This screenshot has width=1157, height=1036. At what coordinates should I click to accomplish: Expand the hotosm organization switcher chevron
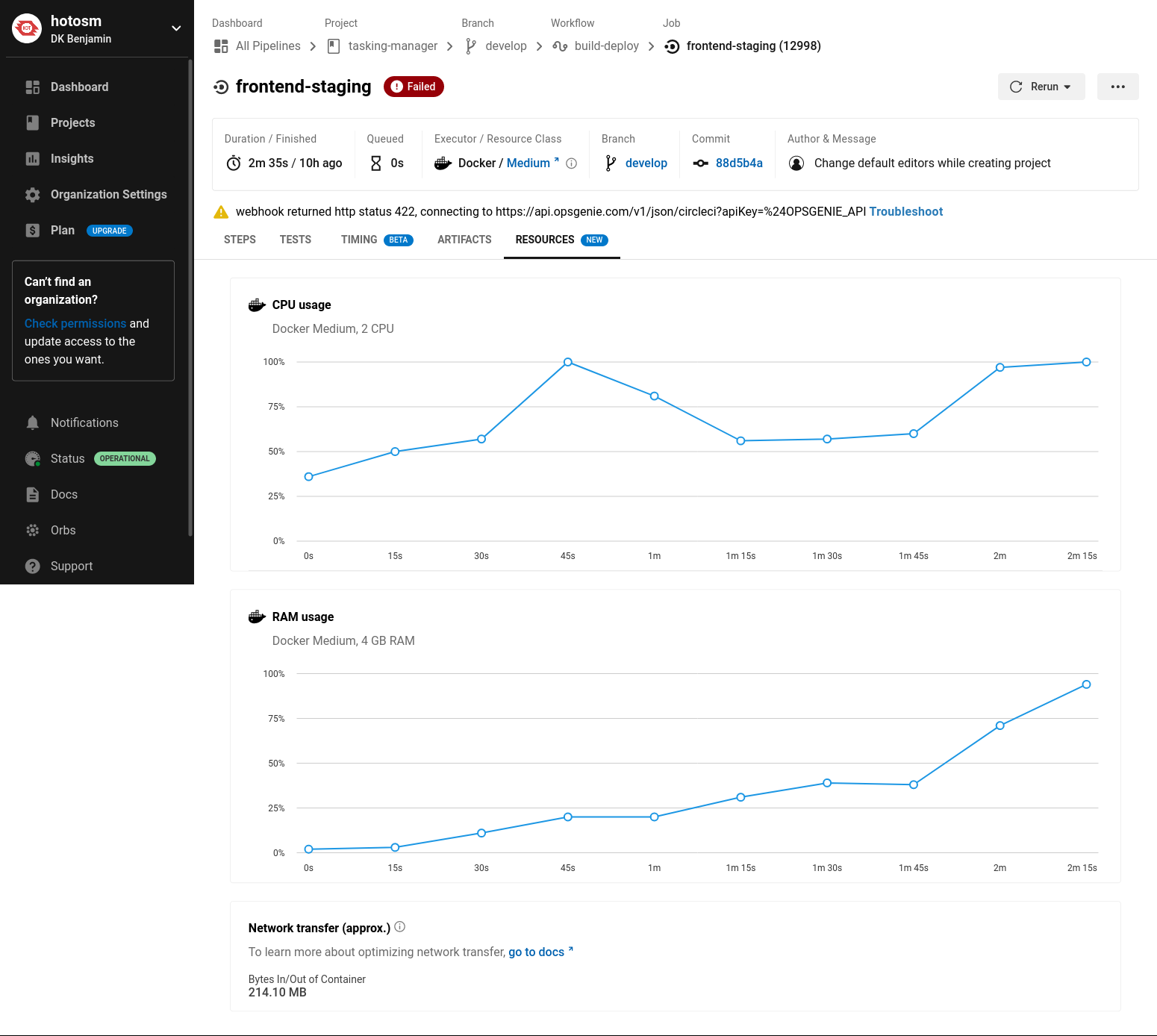click(x=176, y=28)
